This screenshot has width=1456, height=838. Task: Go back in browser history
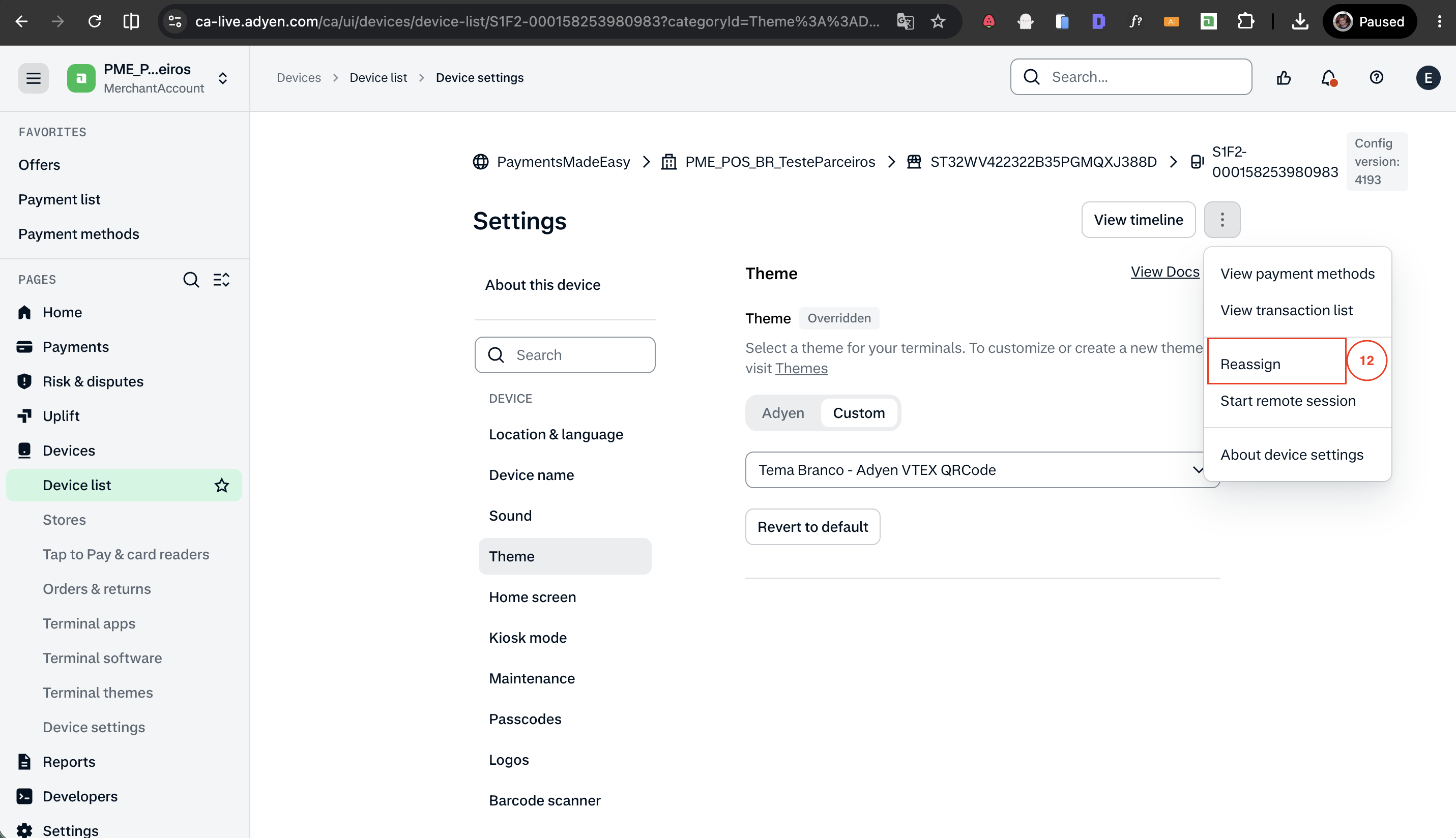(x=21, y=21)
